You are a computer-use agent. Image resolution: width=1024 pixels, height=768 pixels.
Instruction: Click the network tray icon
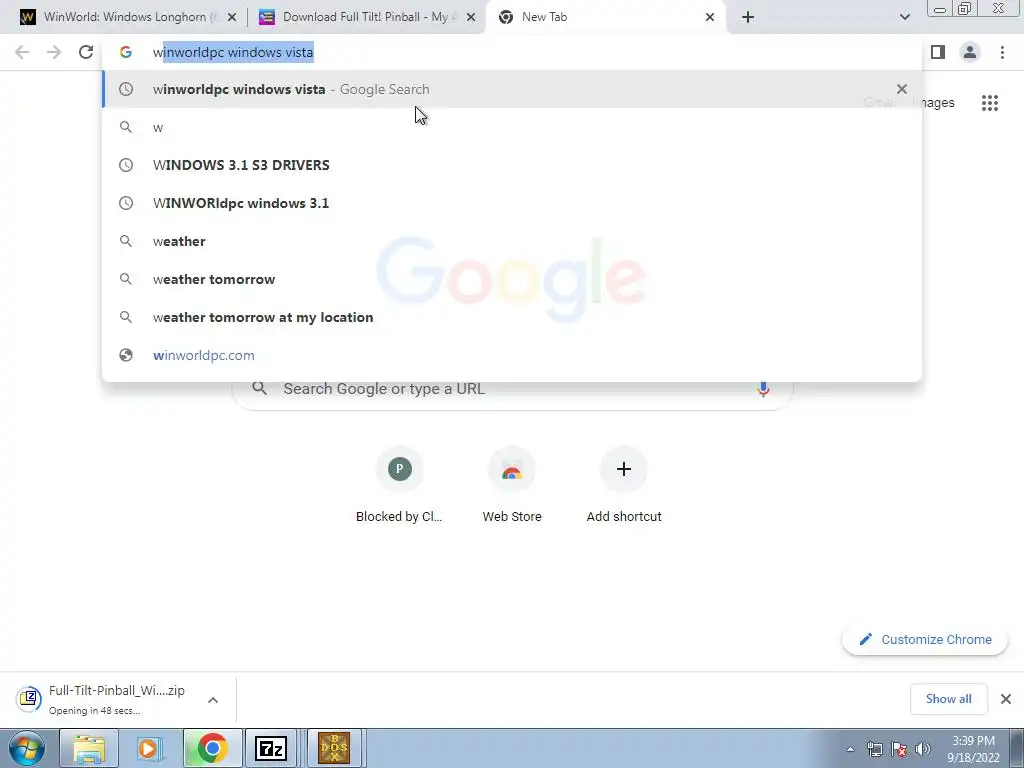pos(874,749)
